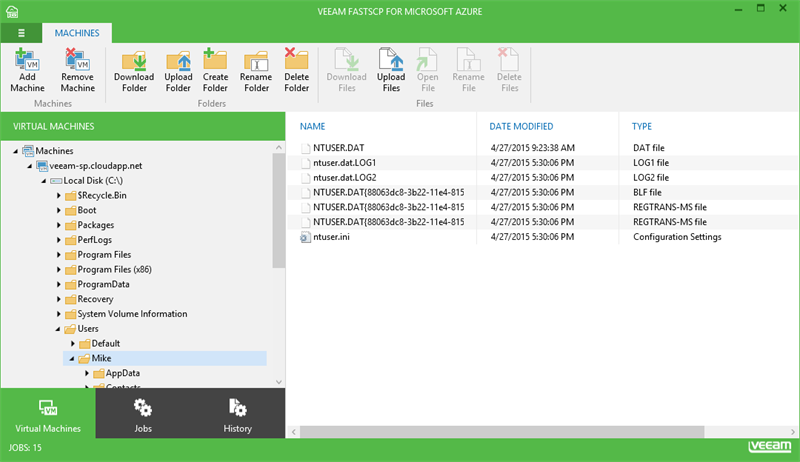
Task: Sort files by Date Modified column
Action: 521,127
